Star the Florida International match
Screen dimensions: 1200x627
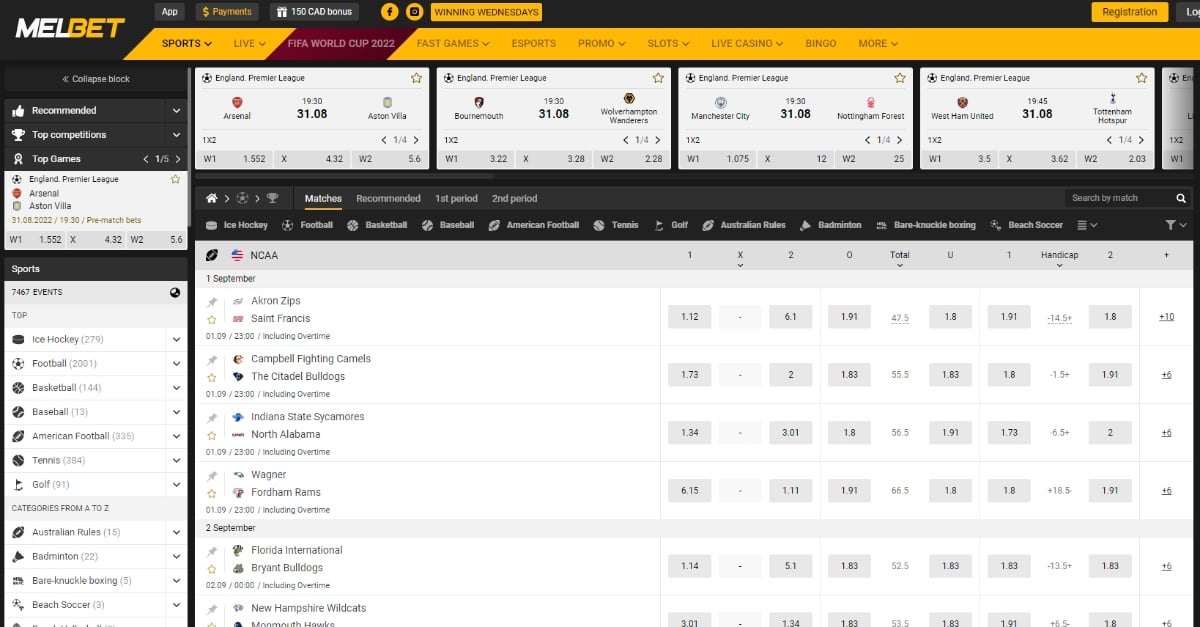click(x=212, y=568)
